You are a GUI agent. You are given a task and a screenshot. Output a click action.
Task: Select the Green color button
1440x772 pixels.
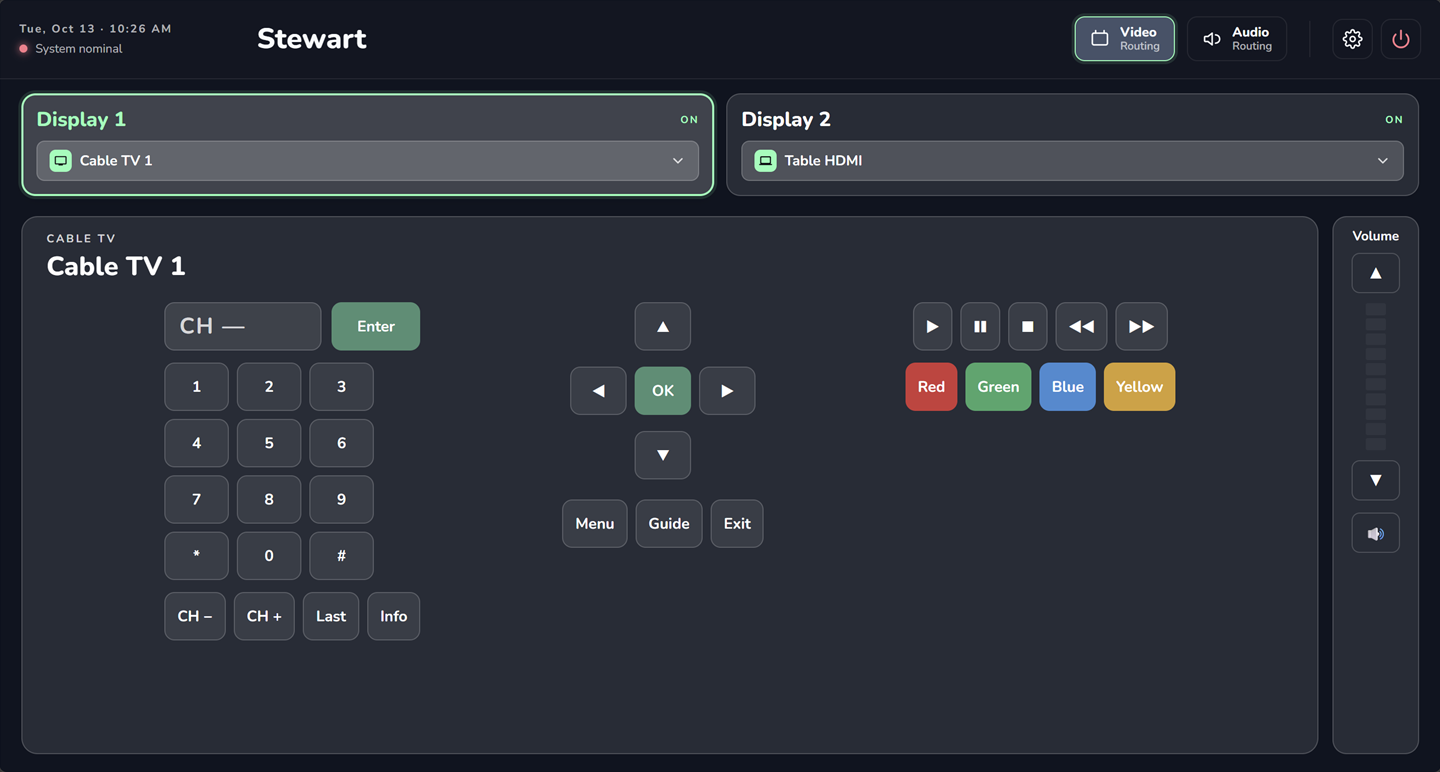click(998, 387)
